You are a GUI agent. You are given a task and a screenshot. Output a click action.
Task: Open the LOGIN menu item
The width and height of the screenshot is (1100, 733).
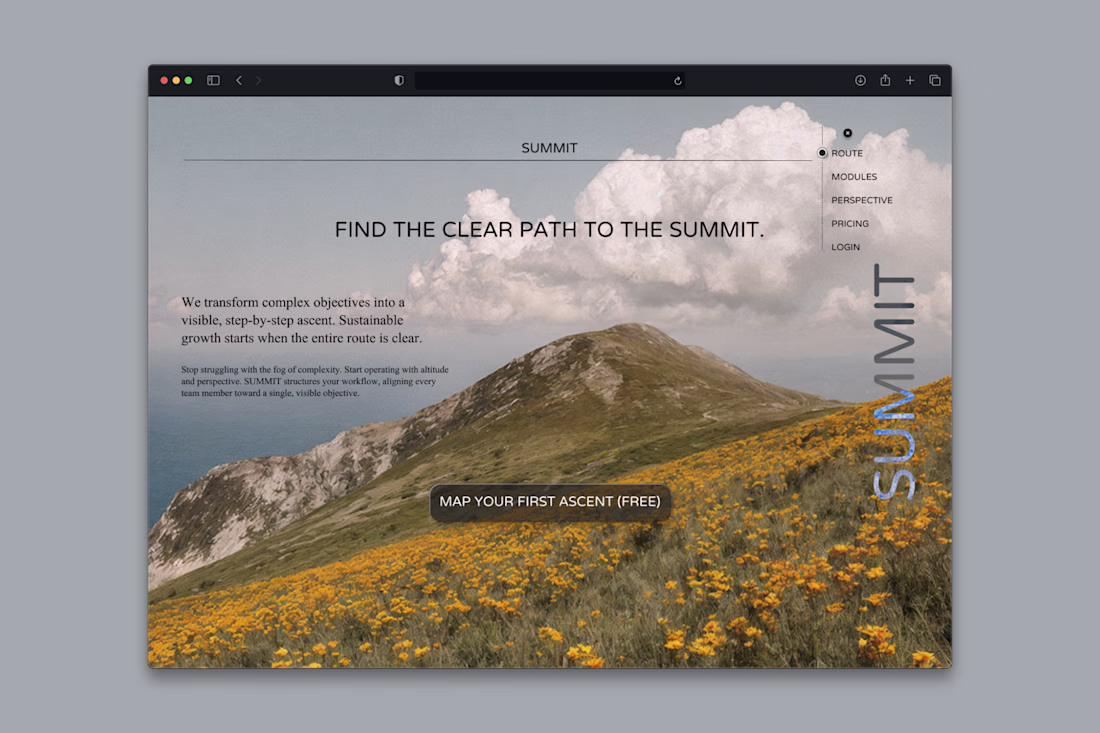846,247
